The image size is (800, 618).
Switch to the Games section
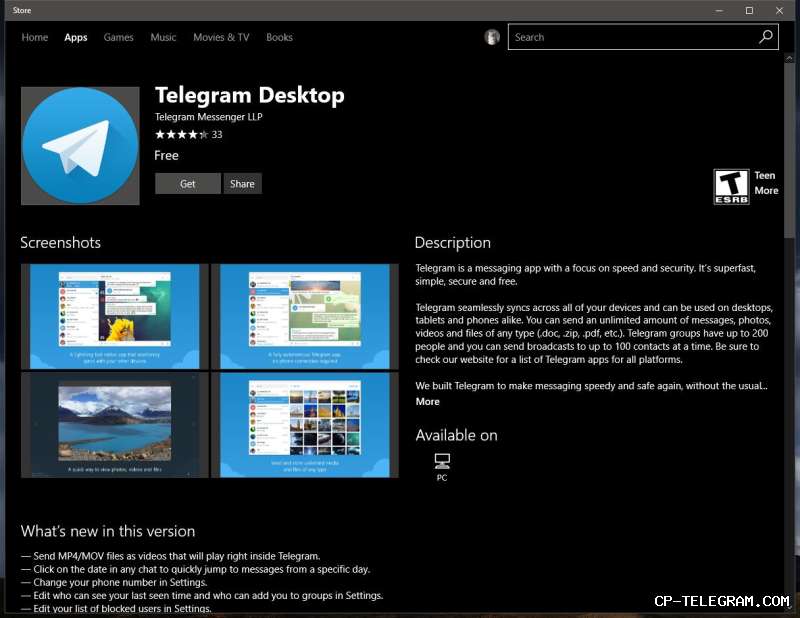click(118, 37)
